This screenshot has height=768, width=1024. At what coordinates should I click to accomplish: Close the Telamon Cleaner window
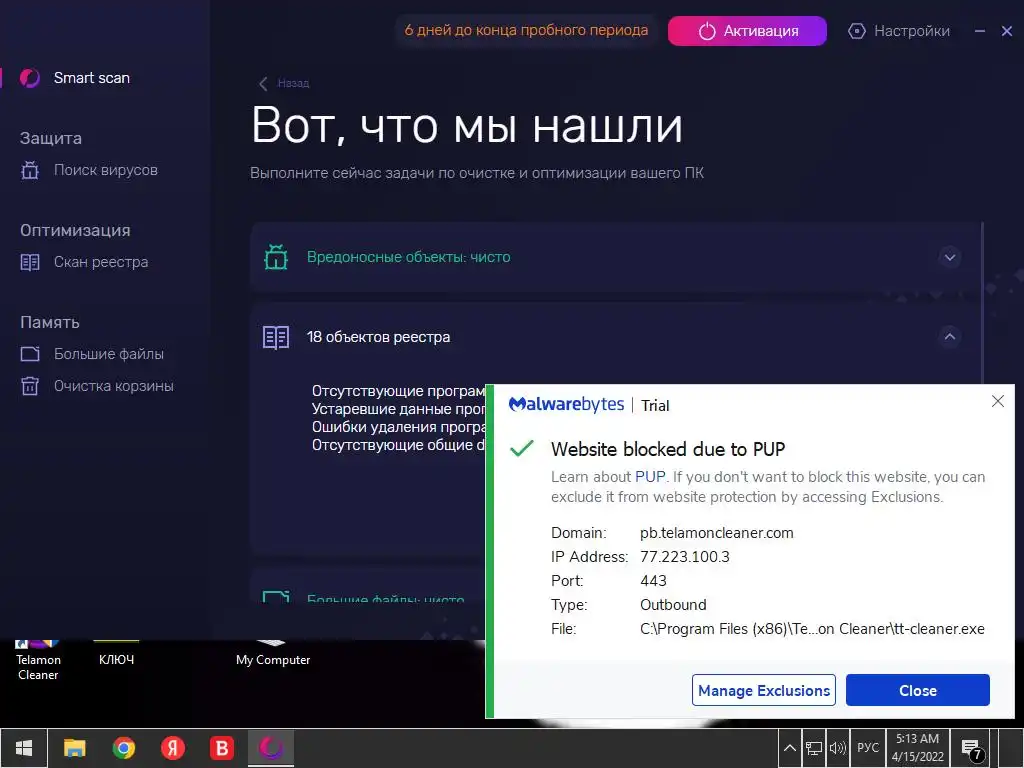[x=1007, y=31]
